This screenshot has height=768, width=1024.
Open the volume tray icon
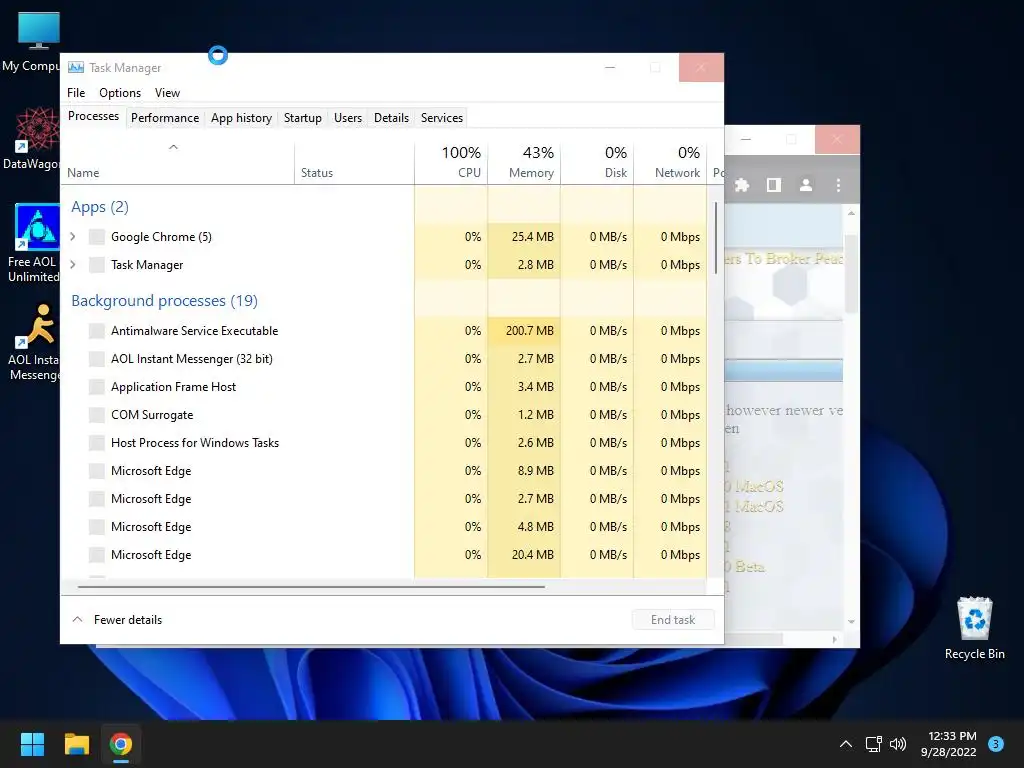(x=898, y=744)
